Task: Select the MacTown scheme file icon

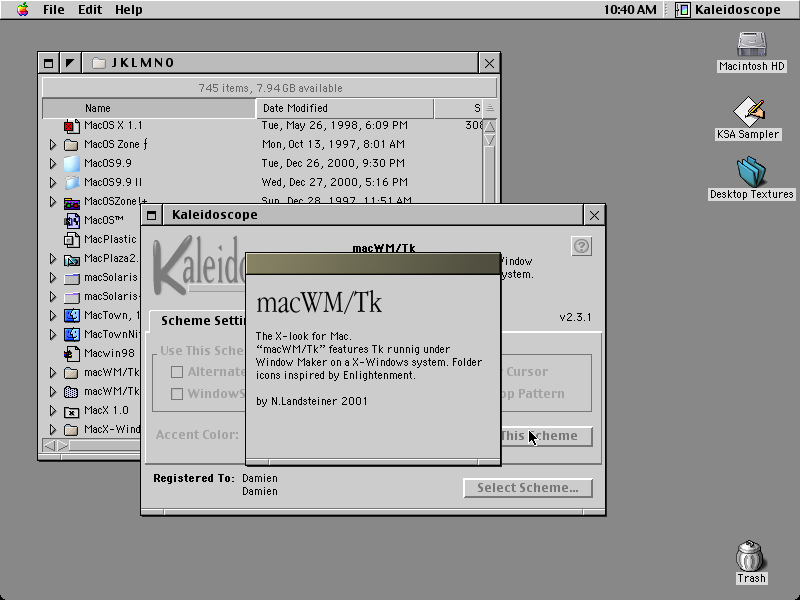Action: [71, 315]
